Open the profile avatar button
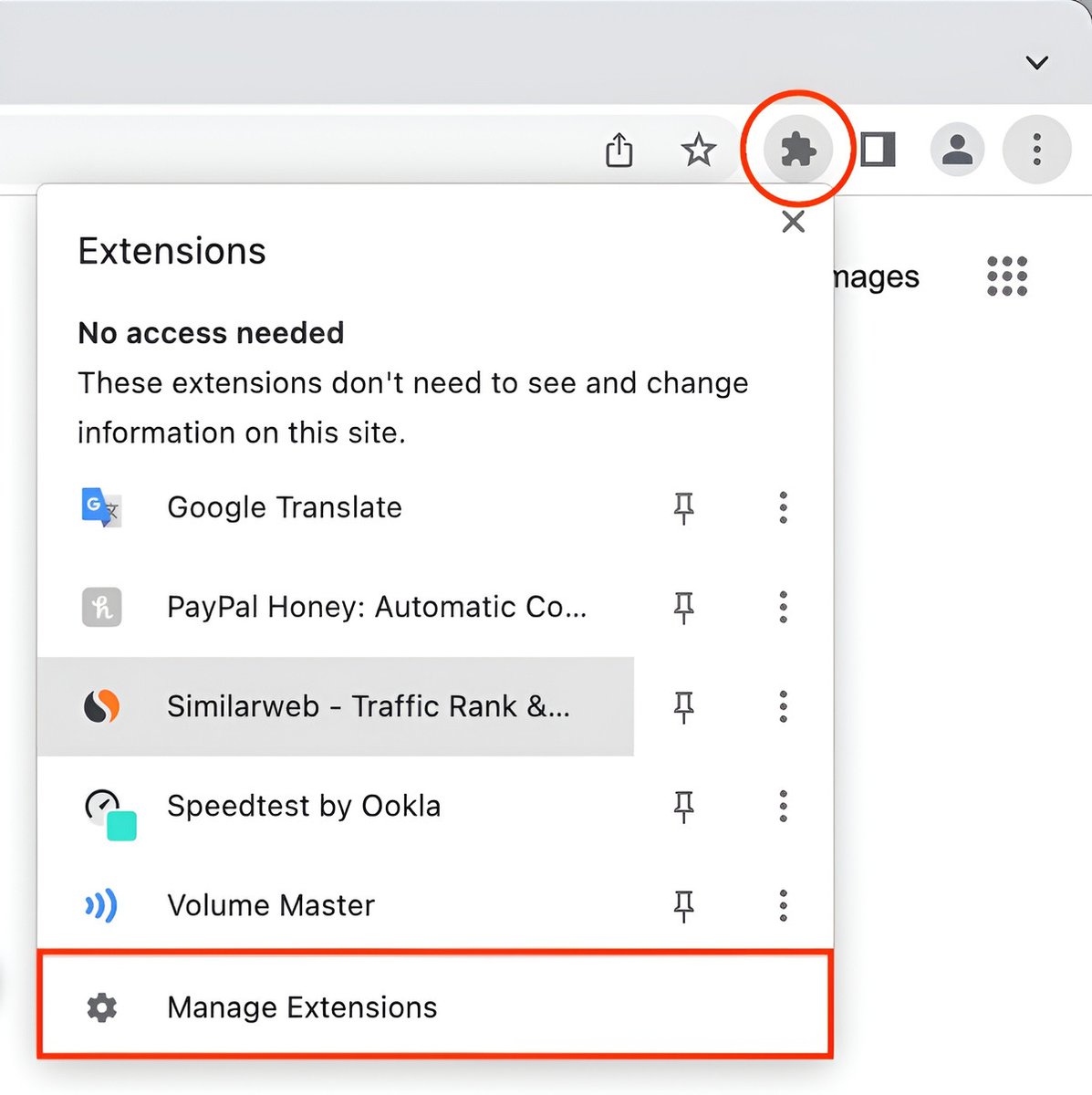Screen dimensions: 1092x1095 (x=957, y=149)
